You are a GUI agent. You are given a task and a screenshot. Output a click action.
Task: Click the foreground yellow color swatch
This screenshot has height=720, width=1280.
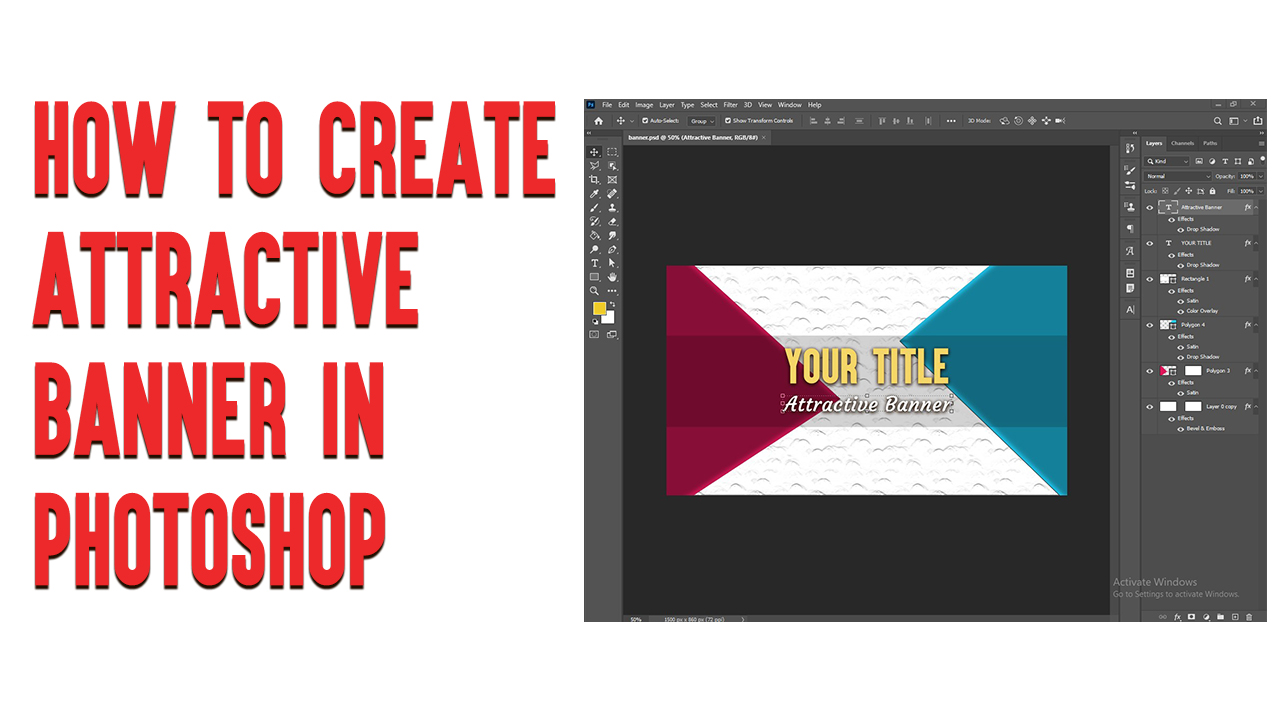(x=599, y=308)
